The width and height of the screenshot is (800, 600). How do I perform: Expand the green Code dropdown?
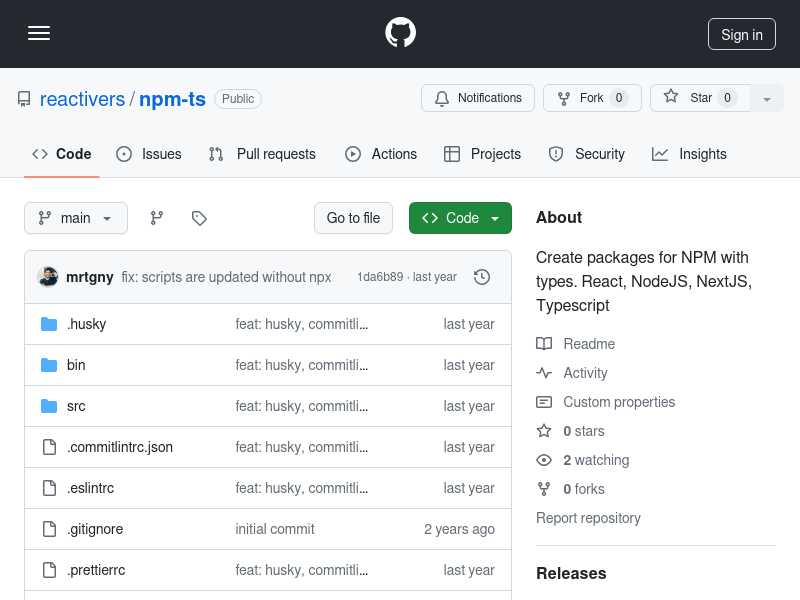[x=460, y=218]
